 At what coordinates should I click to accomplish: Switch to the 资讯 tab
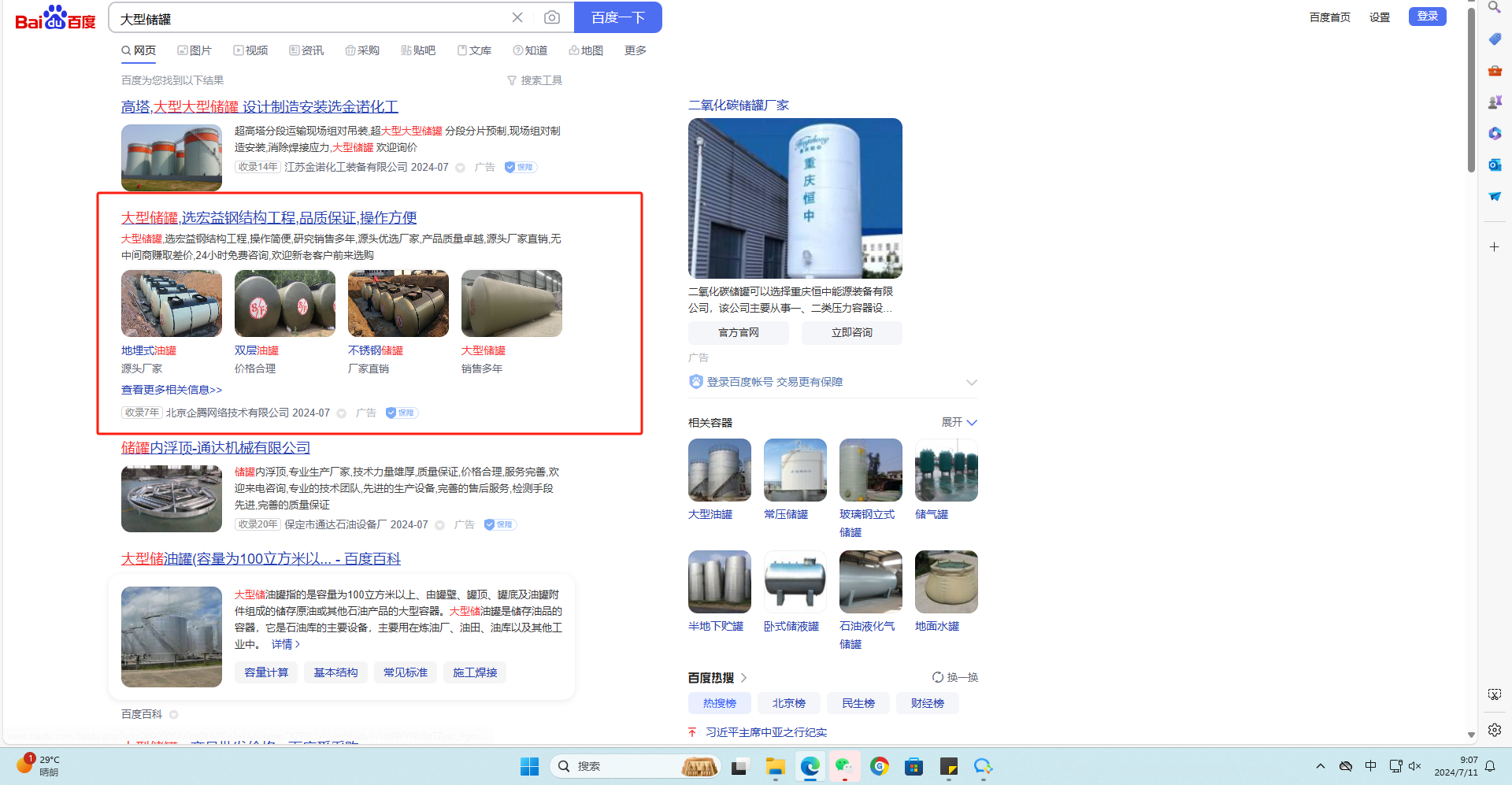306,50
